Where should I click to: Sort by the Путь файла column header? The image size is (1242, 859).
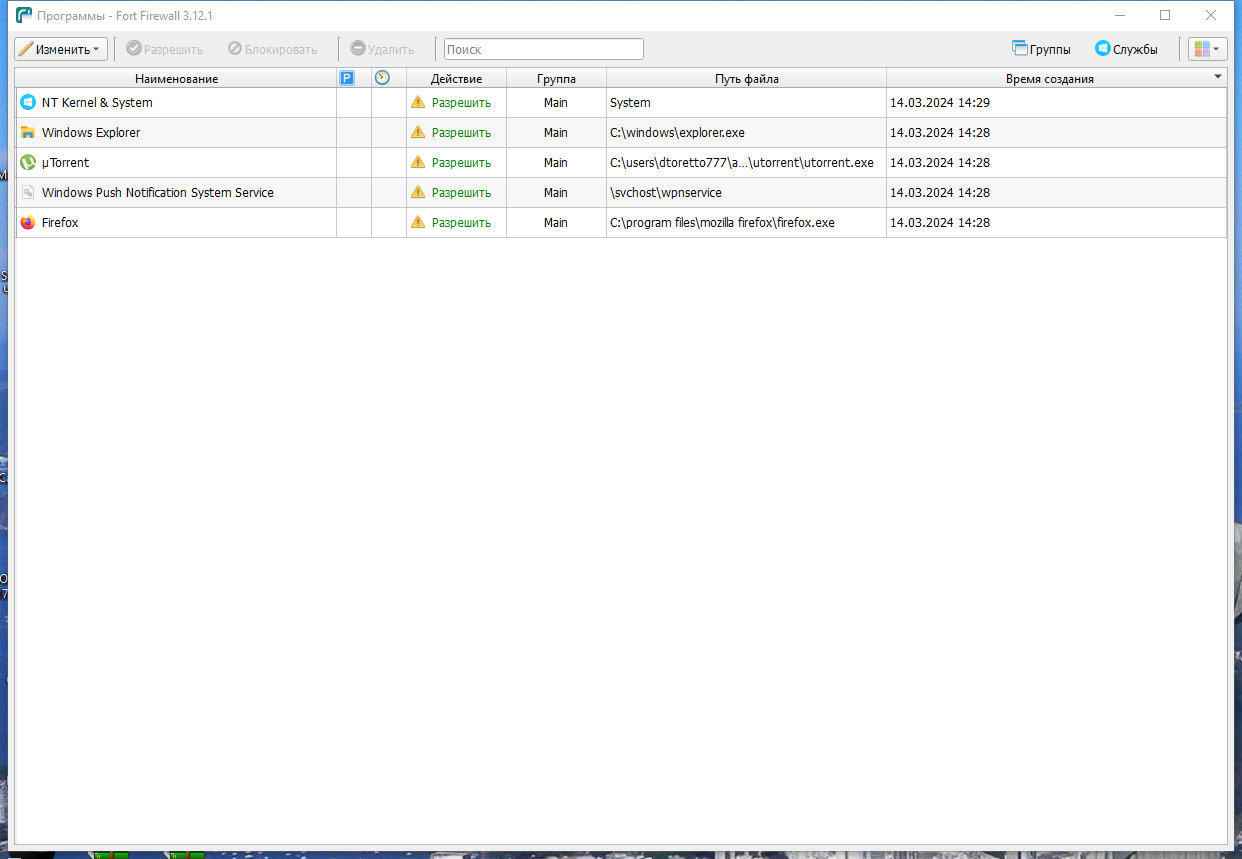[746, 78]
